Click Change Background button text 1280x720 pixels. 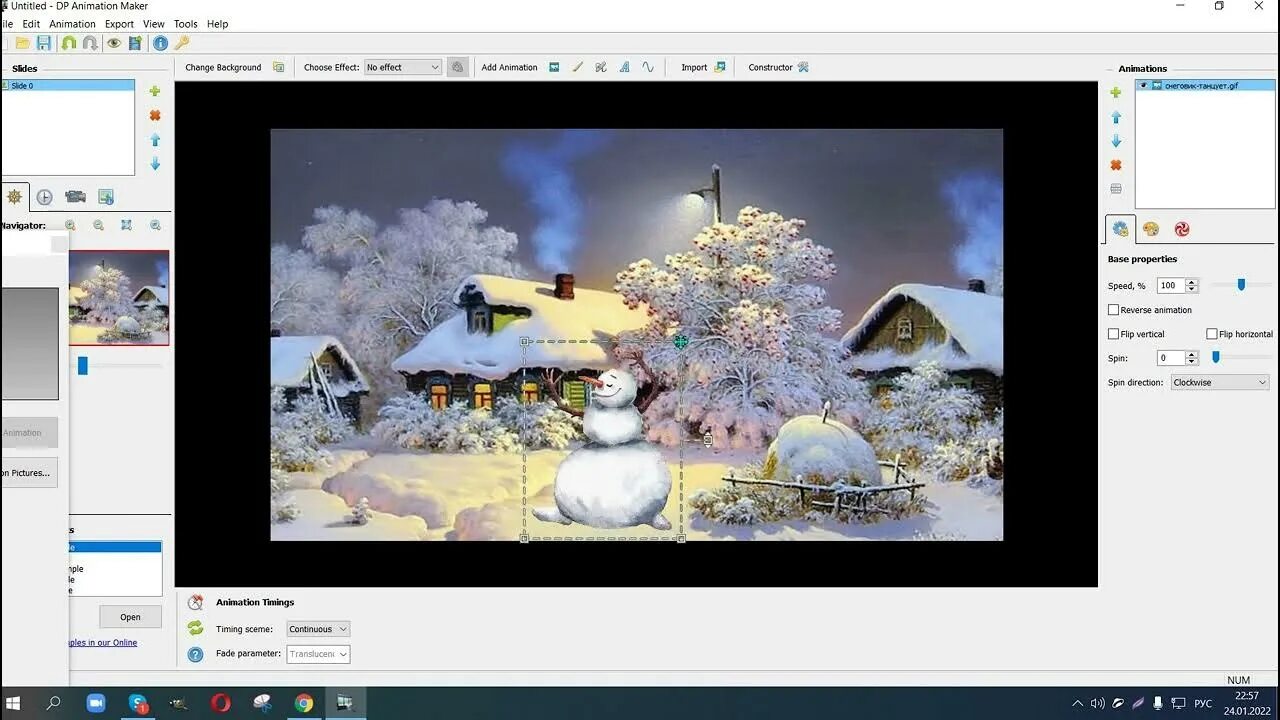(223, 67)
